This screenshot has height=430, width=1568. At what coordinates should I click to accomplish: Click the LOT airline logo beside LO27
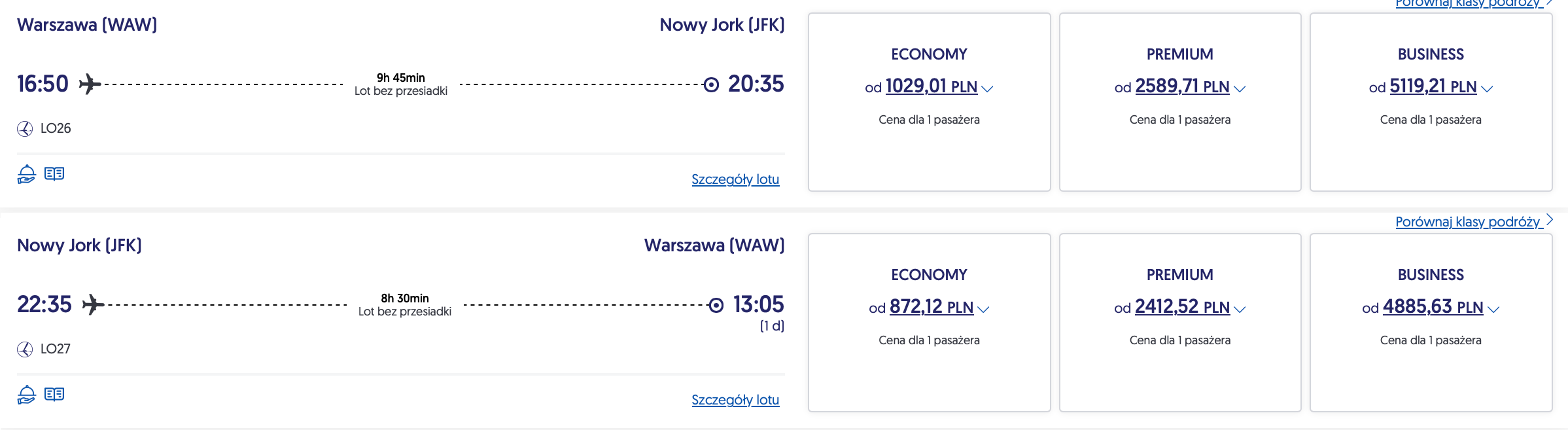pos(25,349)
